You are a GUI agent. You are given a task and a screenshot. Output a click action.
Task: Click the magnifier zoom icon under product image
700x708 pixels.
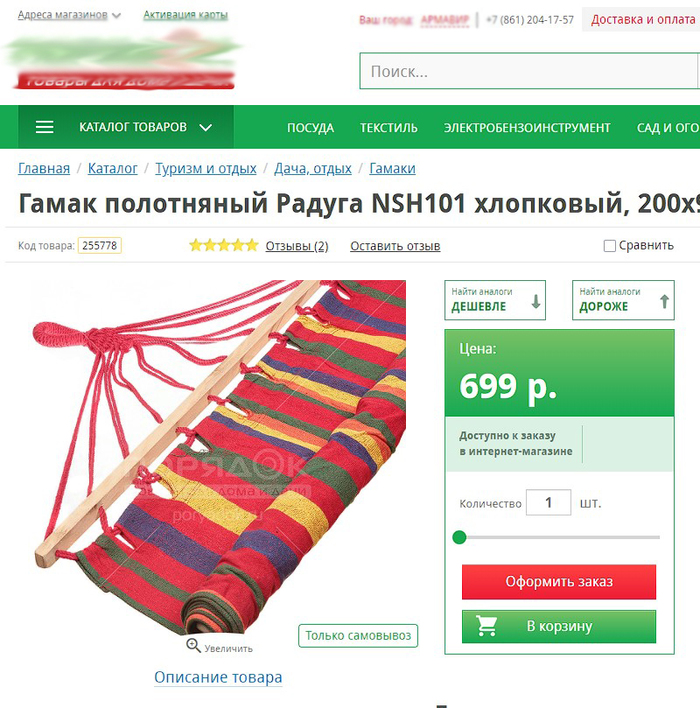(x=193, y=645)
